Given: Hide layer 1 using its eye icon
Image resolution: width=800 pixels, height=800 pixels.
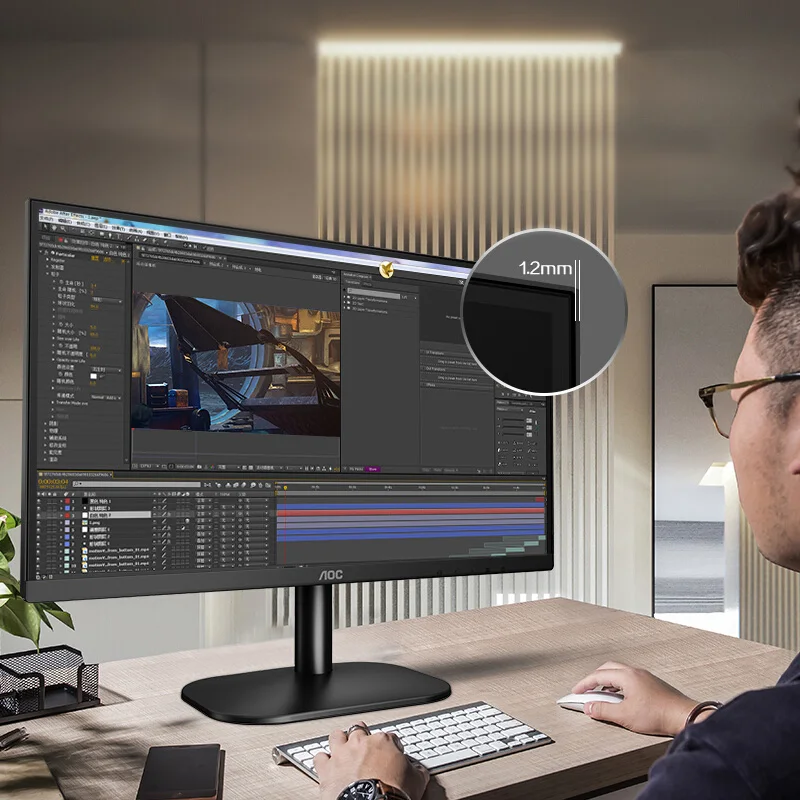Looking at the screenshot, I should click(38, 501).
